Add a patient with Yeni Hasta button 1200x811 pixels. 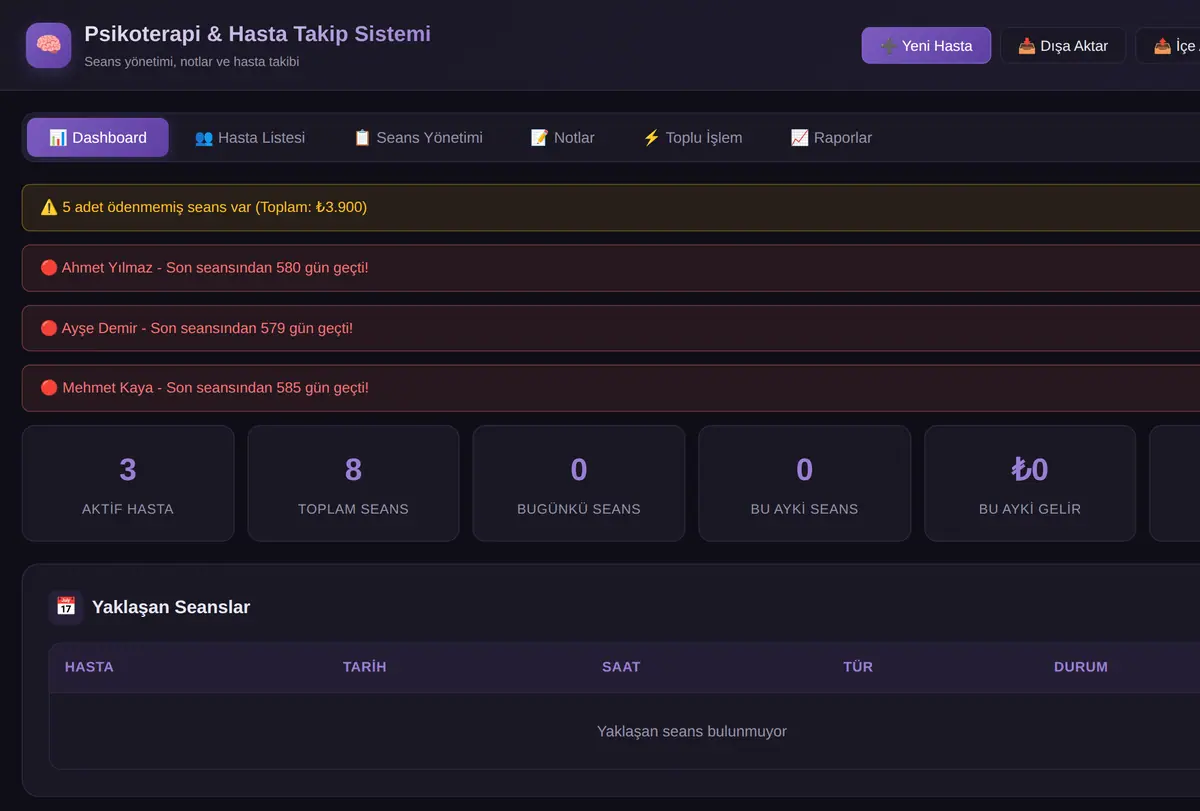point(926,46)
